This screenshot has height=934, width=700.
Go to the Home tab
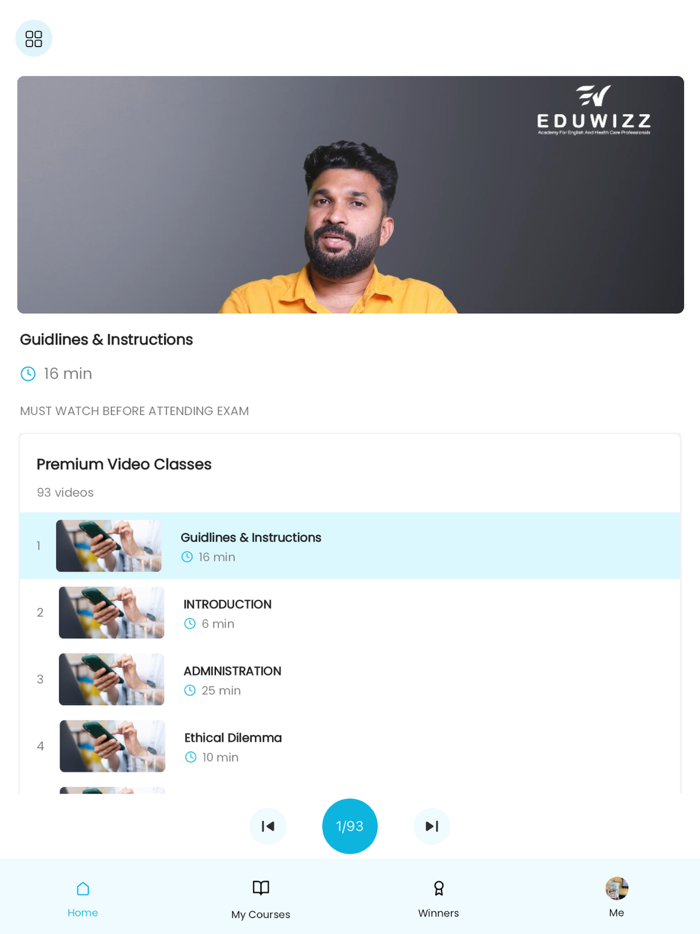[x=83, y=899]
